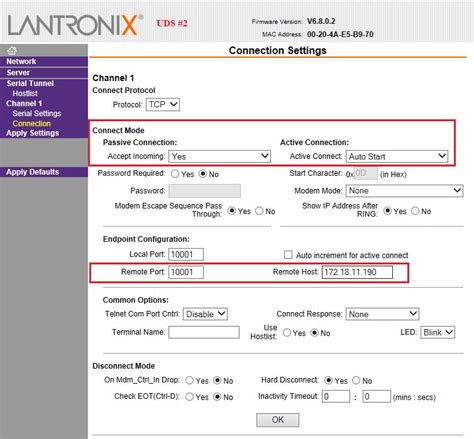Click the Remote Host input field
The image size is (474, 439).
(x=357, y=272)
